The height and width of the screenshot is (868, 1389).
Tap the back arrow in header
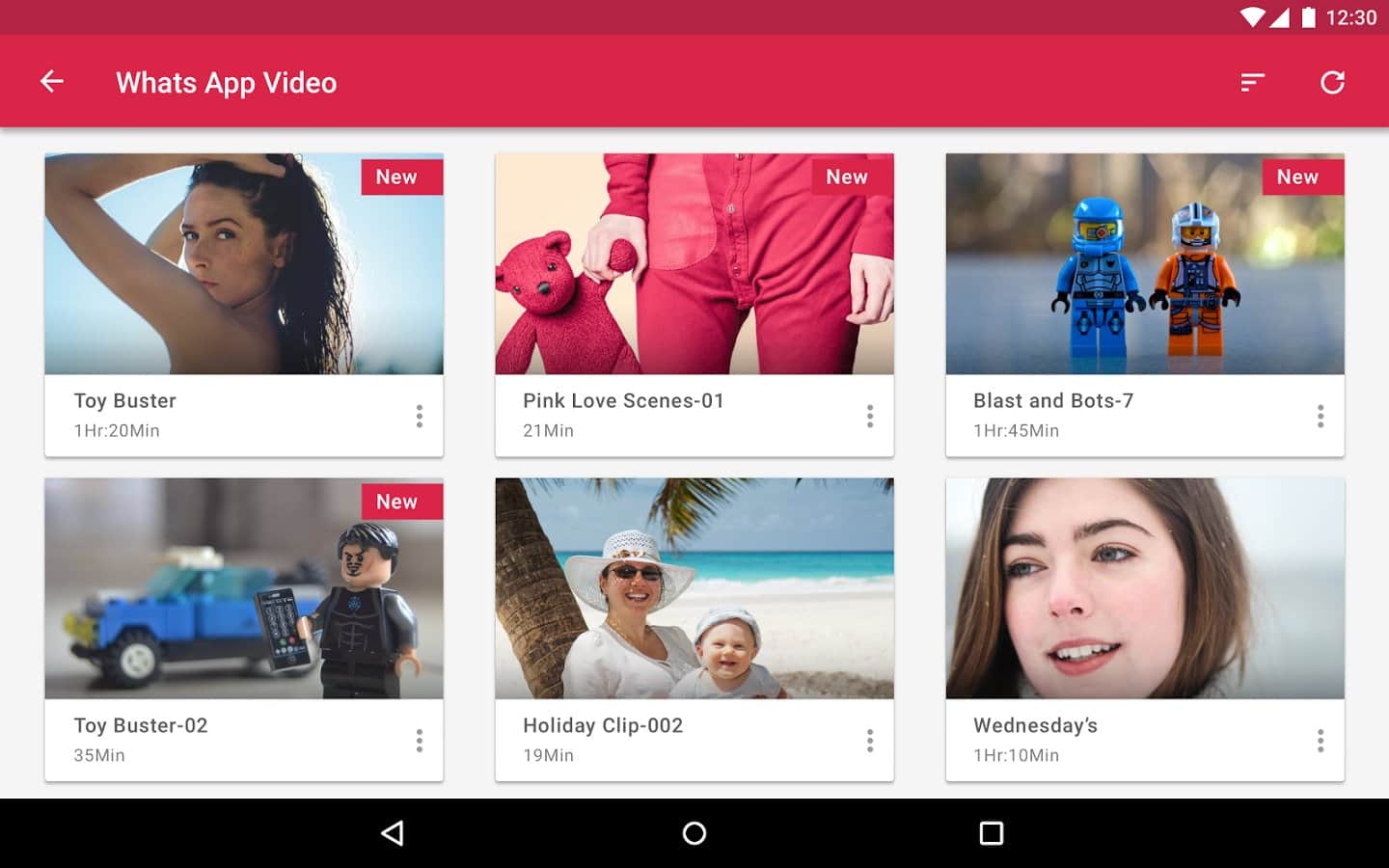[52, 82]
